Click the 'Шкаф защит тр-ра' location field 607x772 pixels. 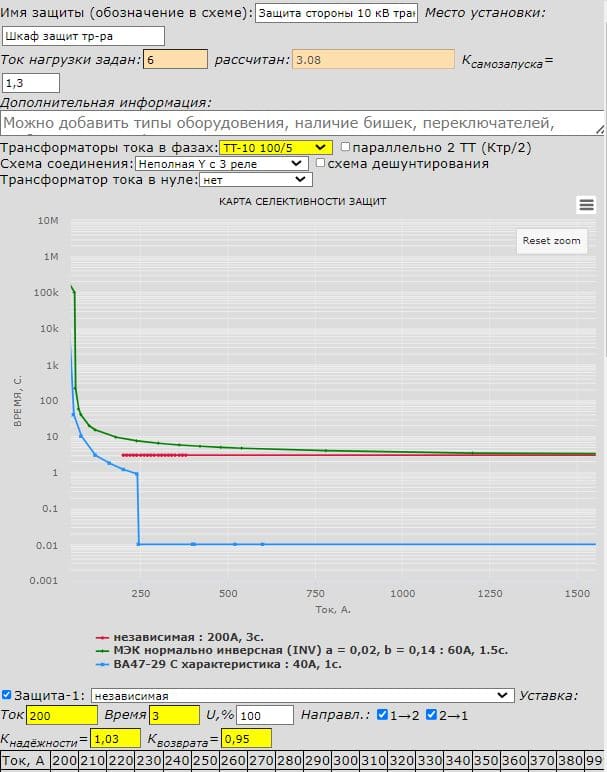tap(83, 35)
